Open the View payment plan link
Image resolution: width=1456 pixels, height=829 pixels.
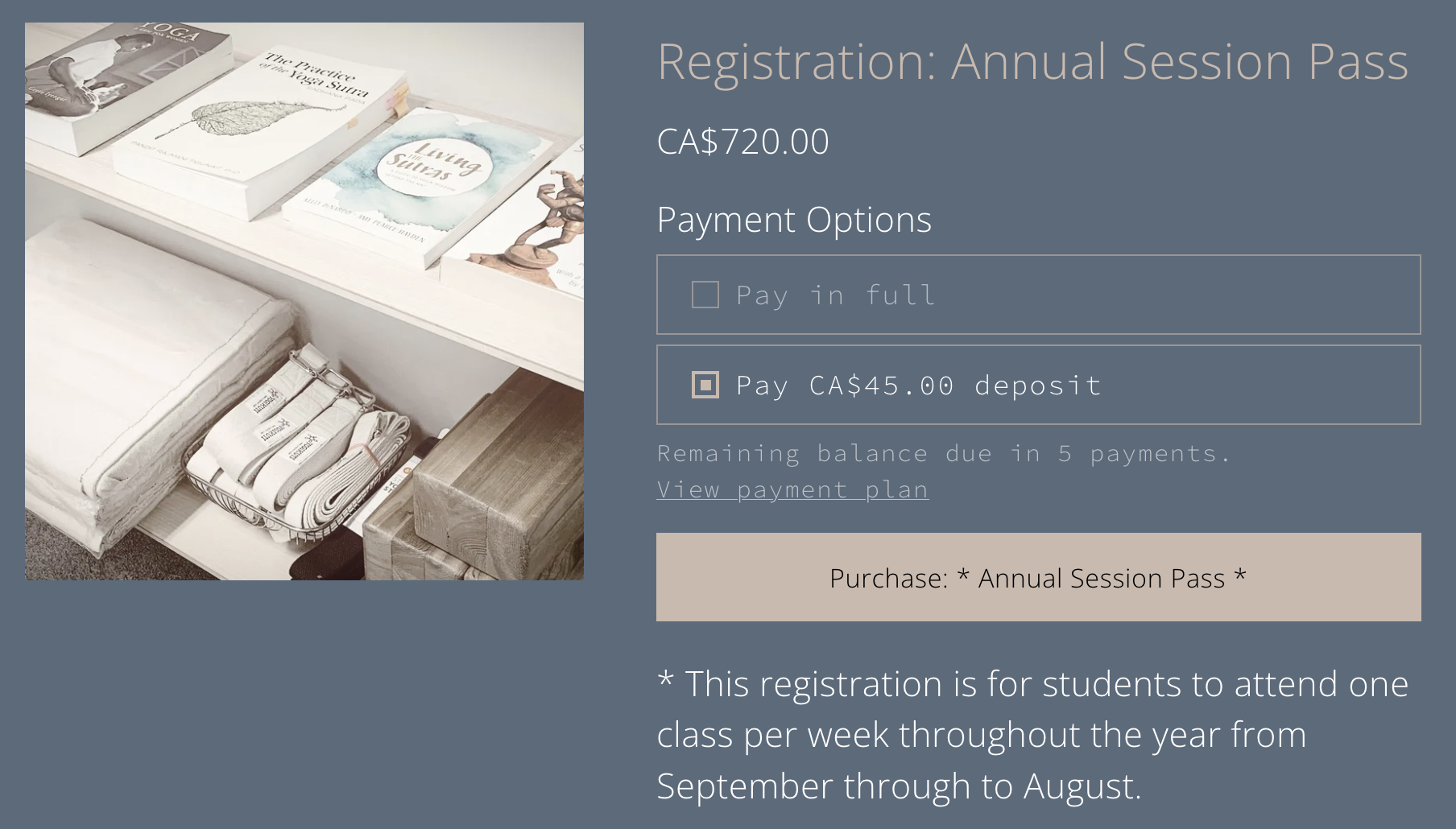(x=792, y=489)
